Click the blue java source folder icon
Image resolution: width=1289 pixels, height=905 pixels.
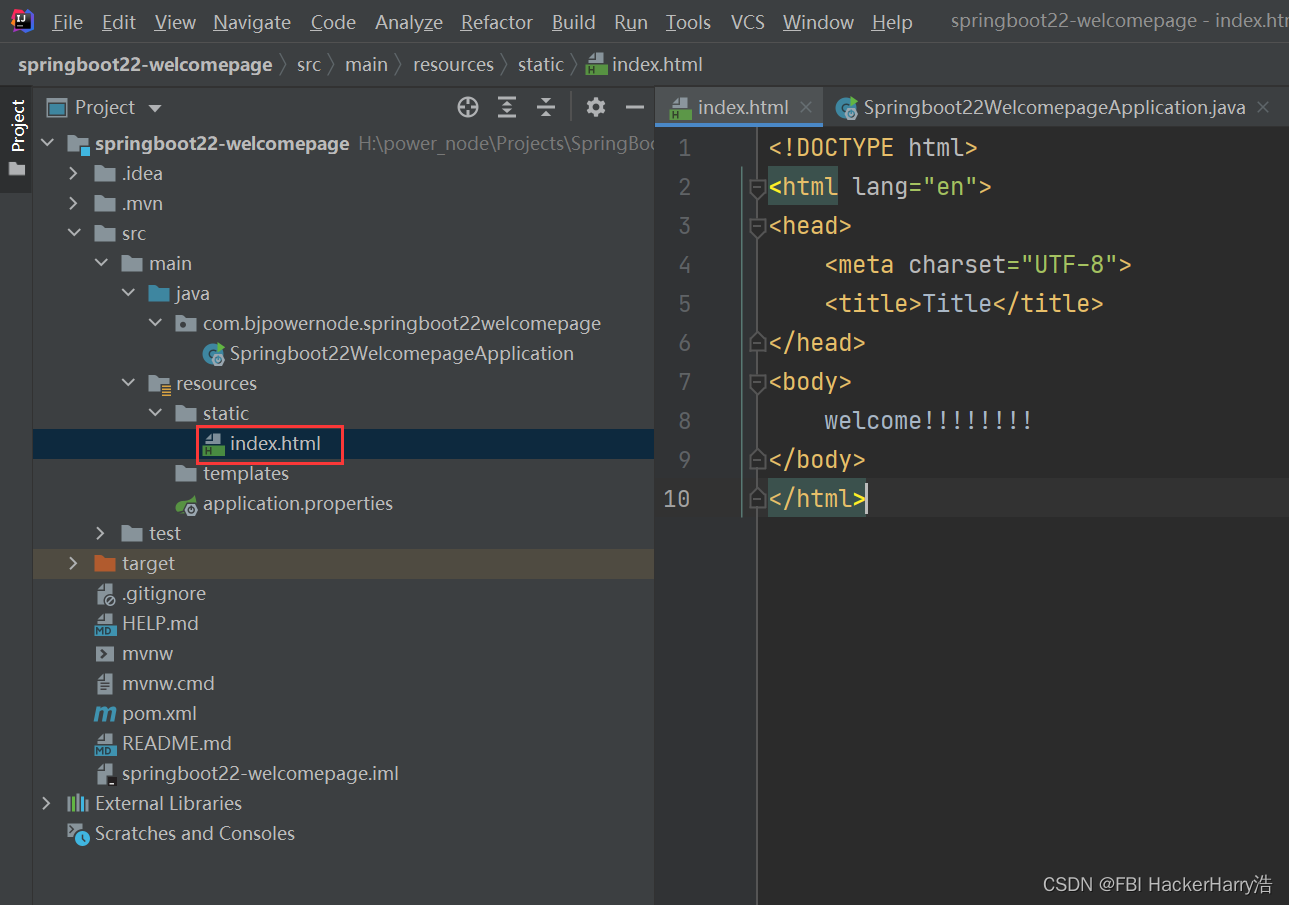click(x=159, y=294)
